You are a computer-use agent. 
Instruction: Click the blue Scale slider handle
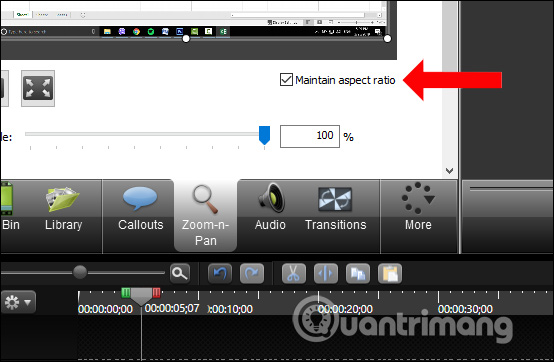coord(264,135)
